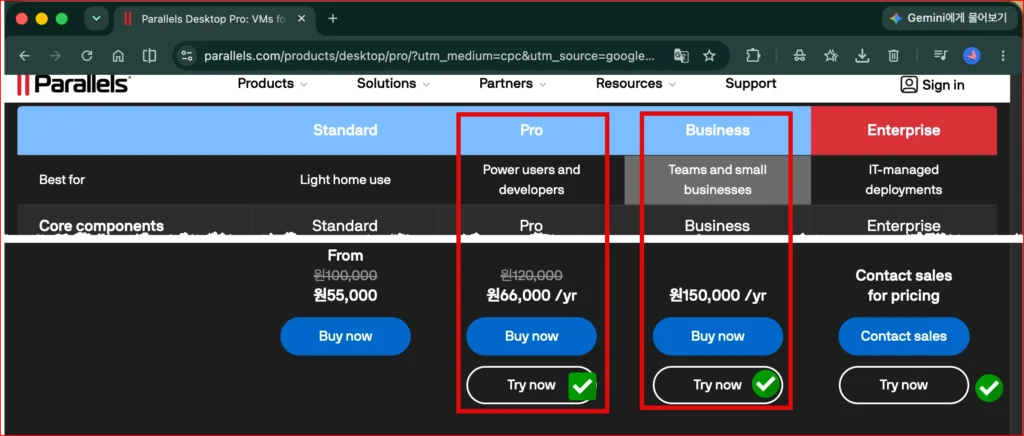This screenshot has width=1024, height=436.
Task: Close the Parallels Desktop Pro tab
Action: tap(302, 19)
